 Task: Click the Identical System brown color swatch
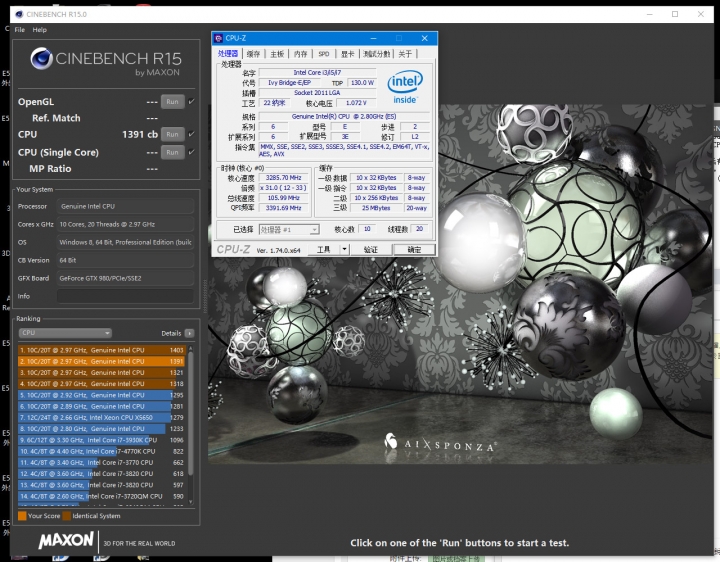(67, 516)
